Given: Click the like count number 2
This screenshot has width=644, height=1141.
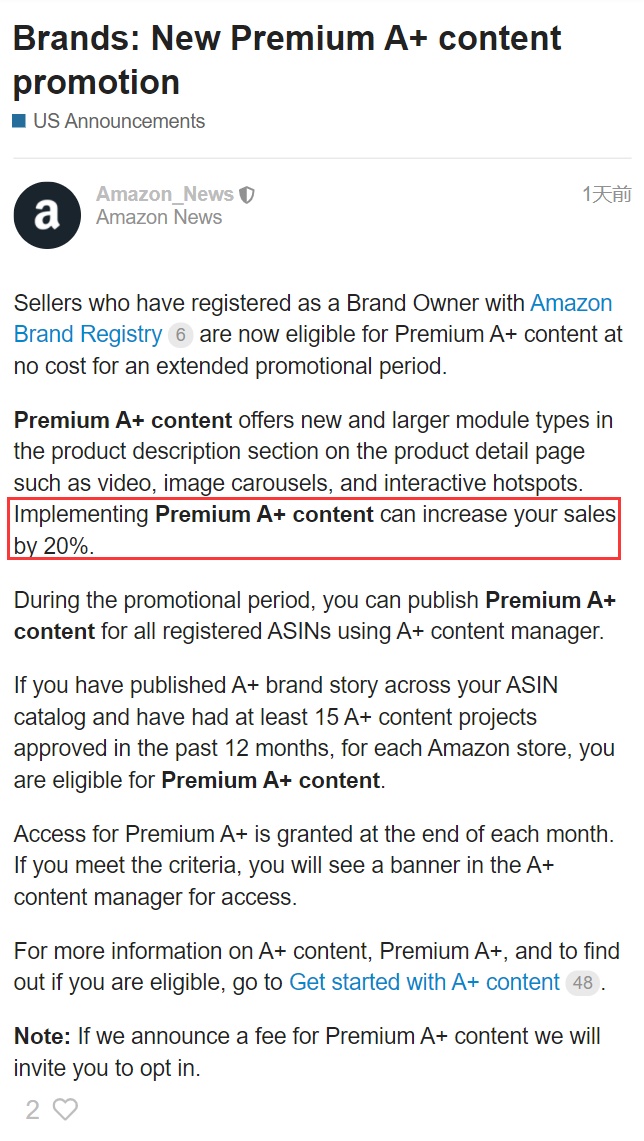Looking at the screenshot, I should [32, 1109].
